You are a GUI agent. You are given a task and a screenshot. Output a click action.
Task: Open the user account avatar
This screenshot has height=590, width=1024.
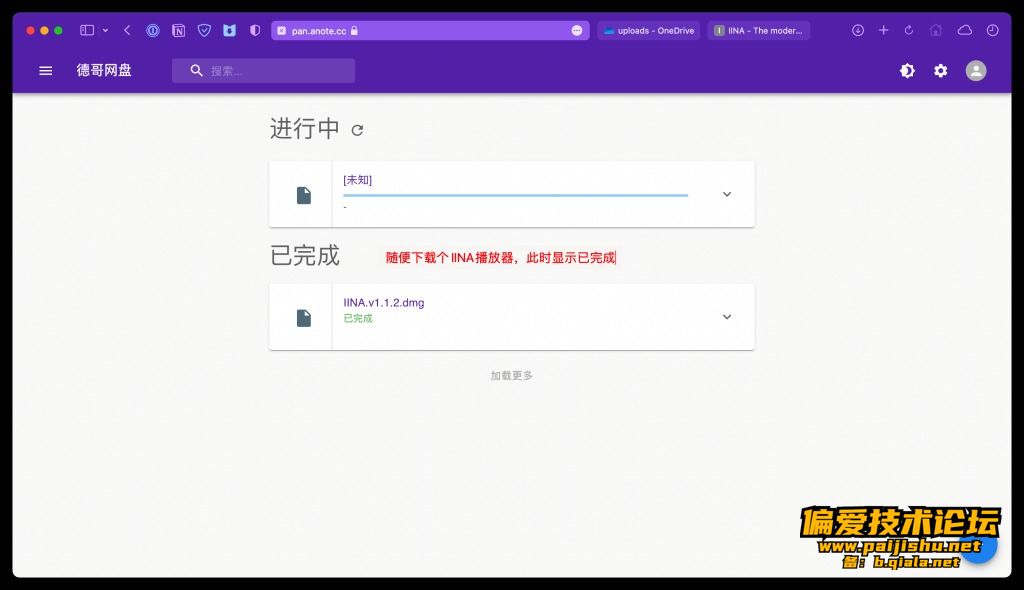pyautogui.click(x=976, y=71)
